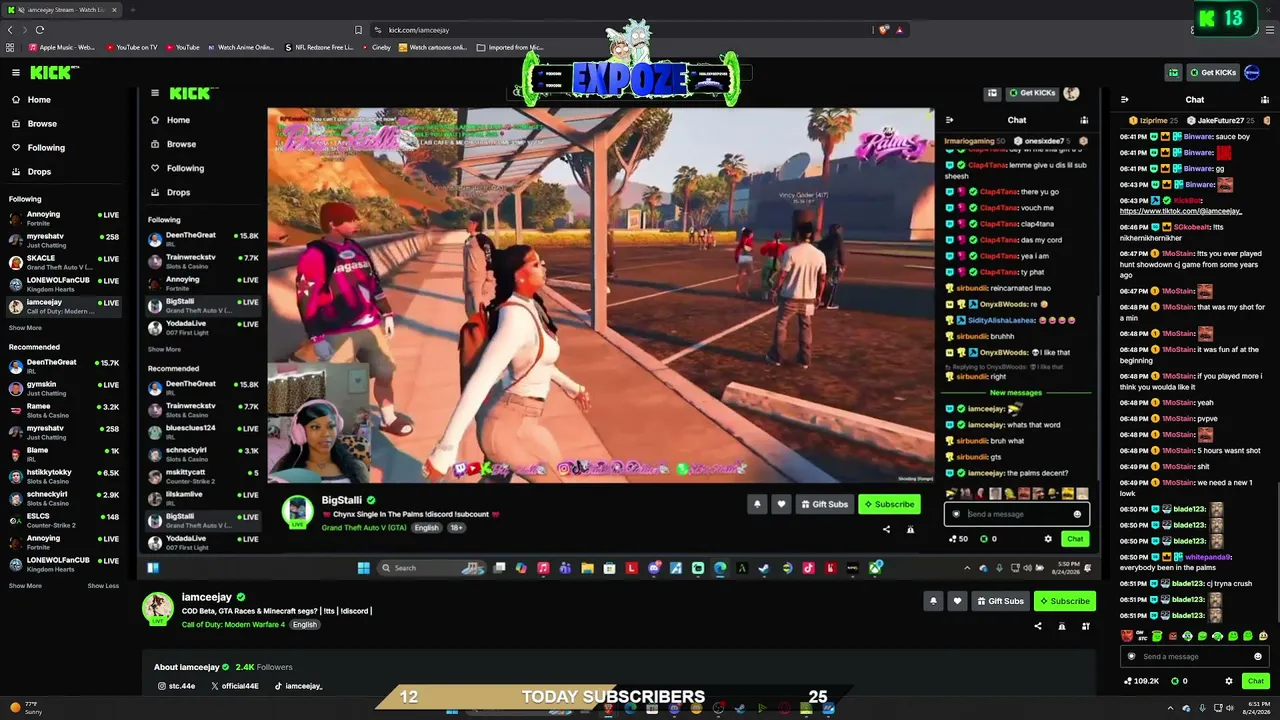Viewport: 1280px width, 720px height.
Task: Collapse the Kick sidebar with the hamburger icon
Action: [16, 72]
